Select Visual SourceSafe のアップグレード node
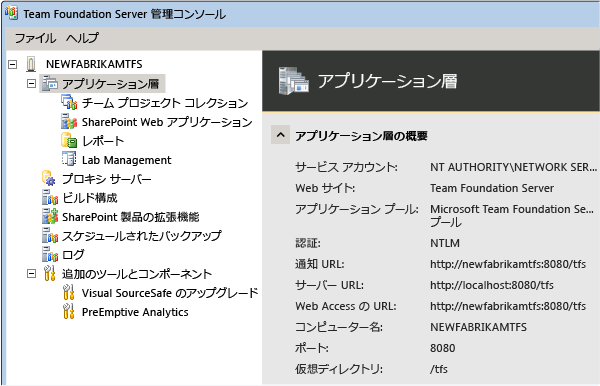 [170, 293]
